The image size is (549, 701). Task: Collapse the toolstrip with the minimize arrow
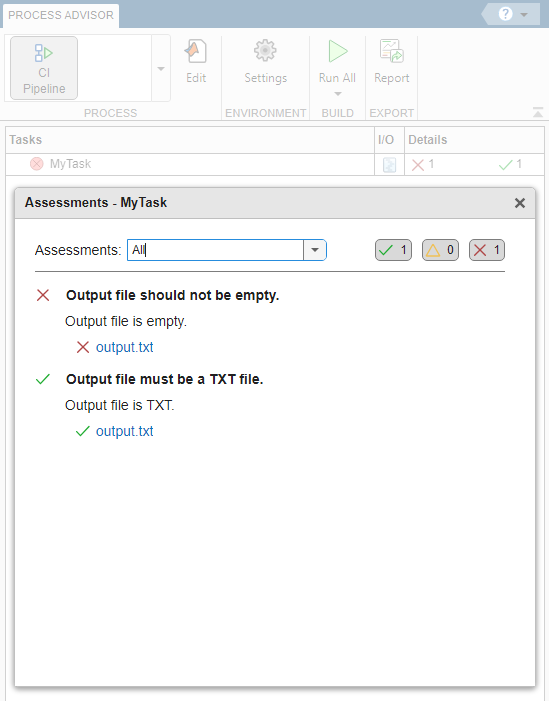tap(538, 113)
